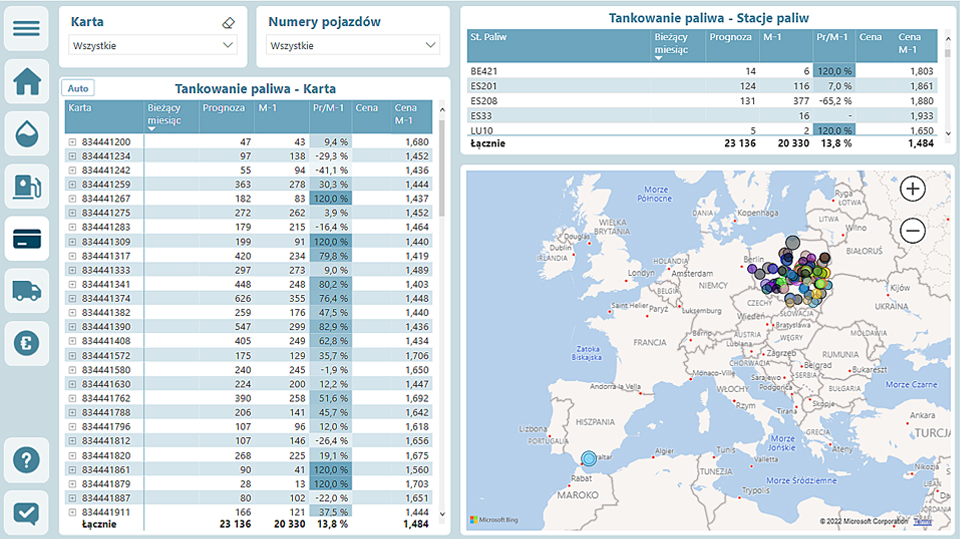
Task: Expand card row 834441309
Action: (x=72, y=241)
